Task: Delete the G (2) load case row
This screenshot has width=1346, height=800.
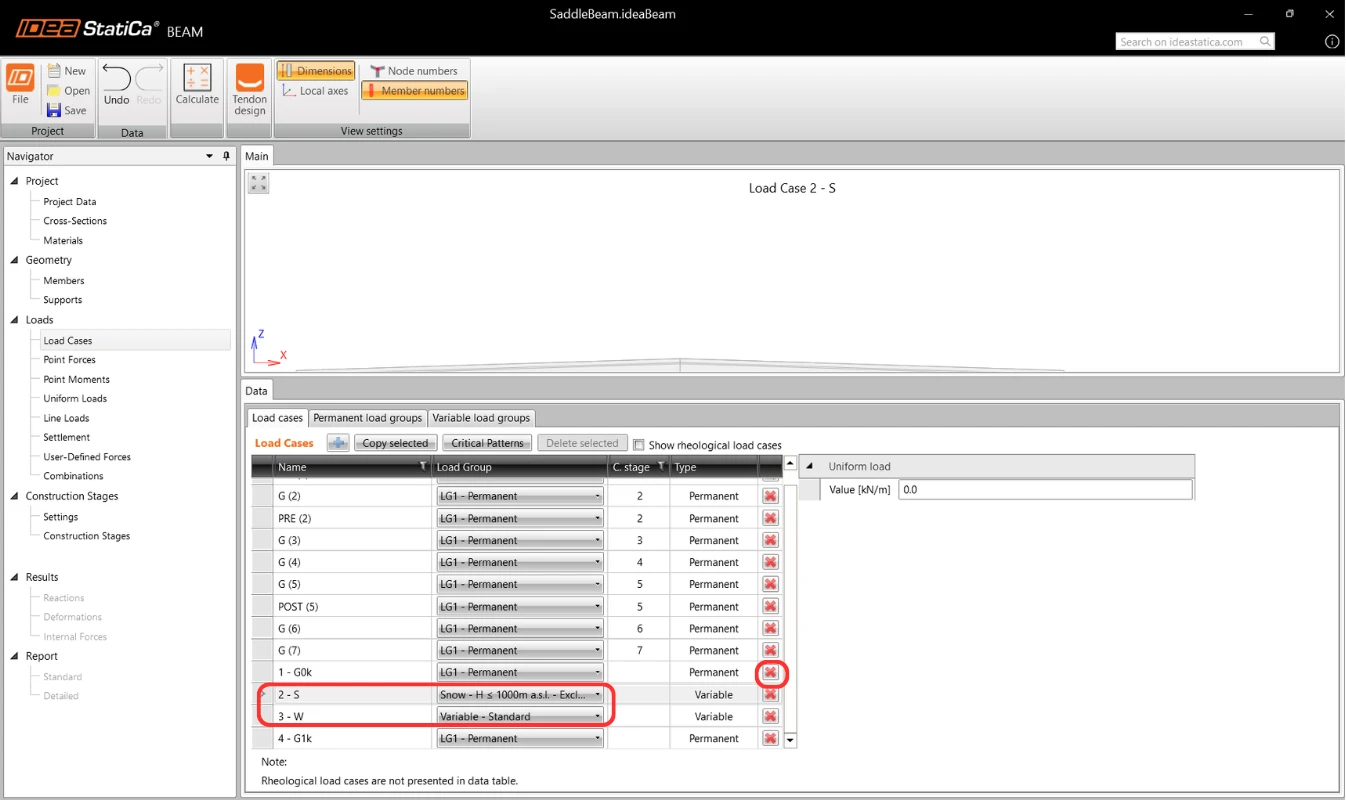Action: [x=770, y=496]
